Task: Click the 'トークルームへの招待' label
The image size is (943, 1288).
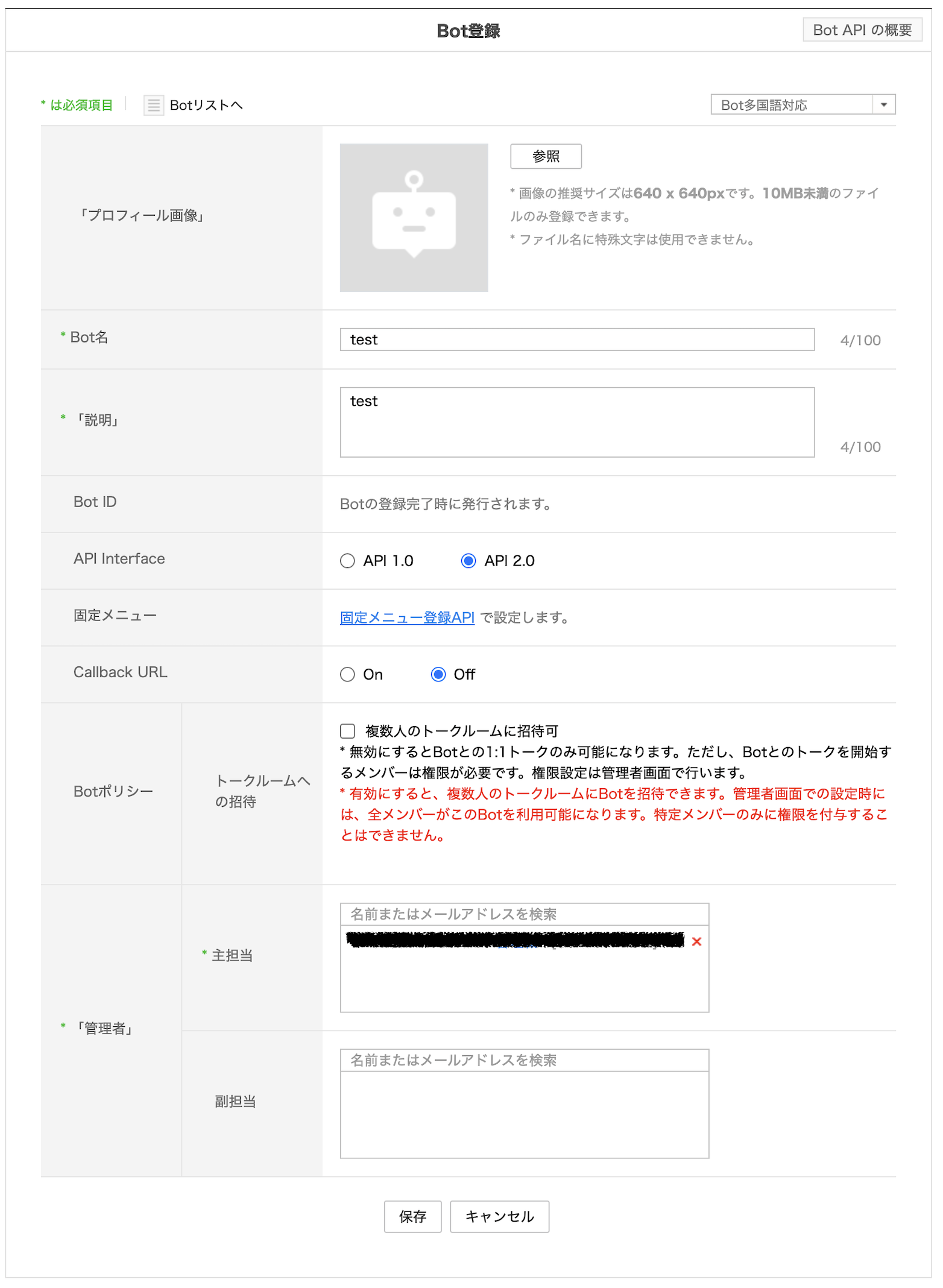Action: pyautogui.click(x=263, y=791)
